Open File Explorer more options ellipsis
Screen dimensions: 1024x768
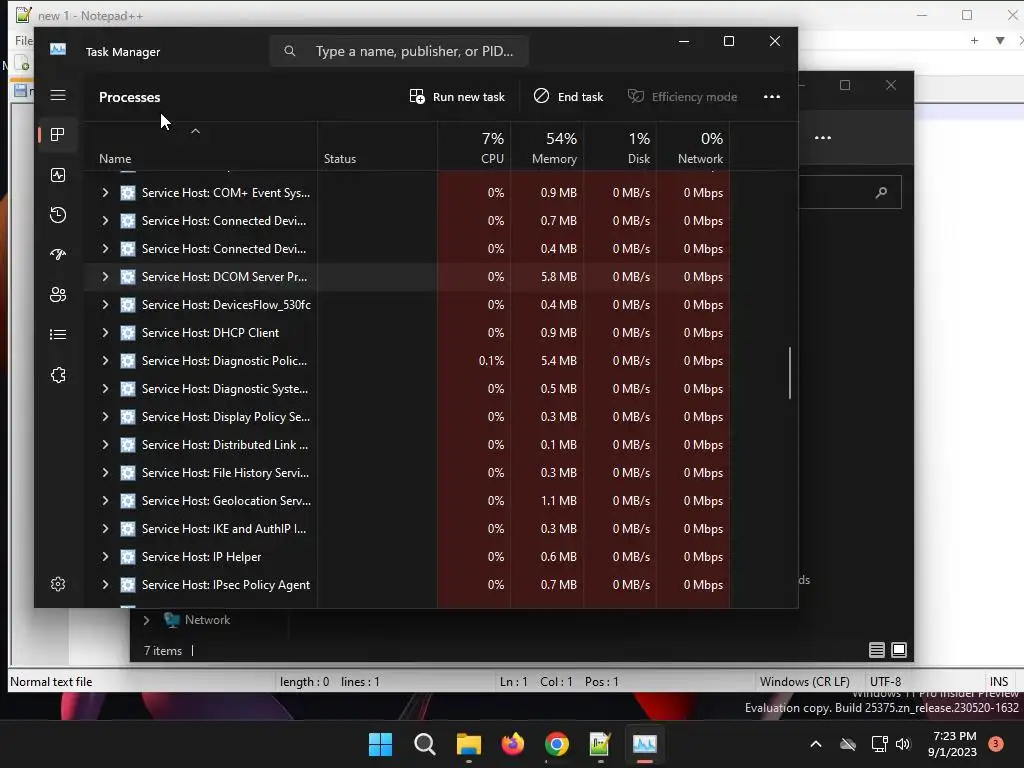823,138
